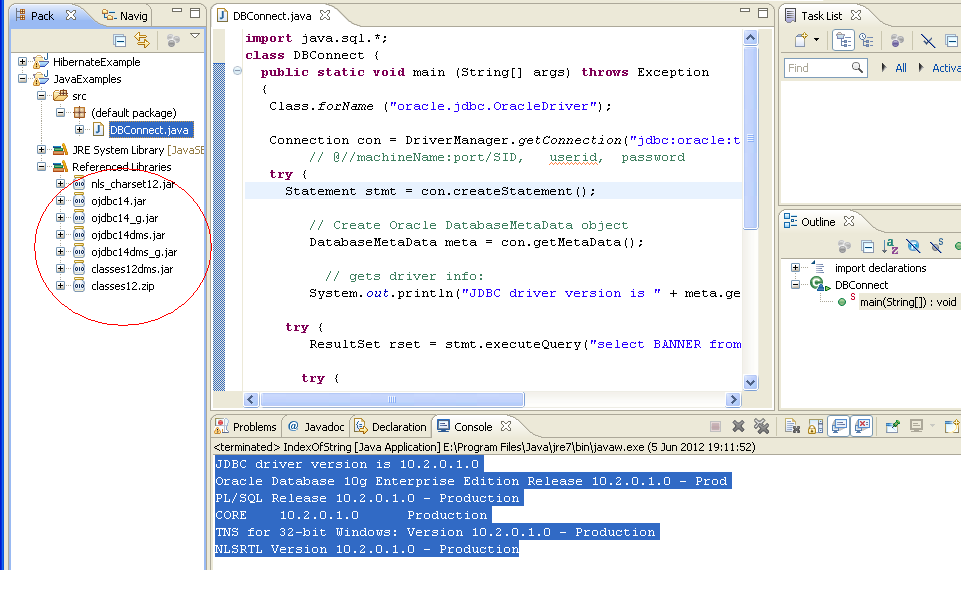
Task: Display selected console icon
Action: 917,426
